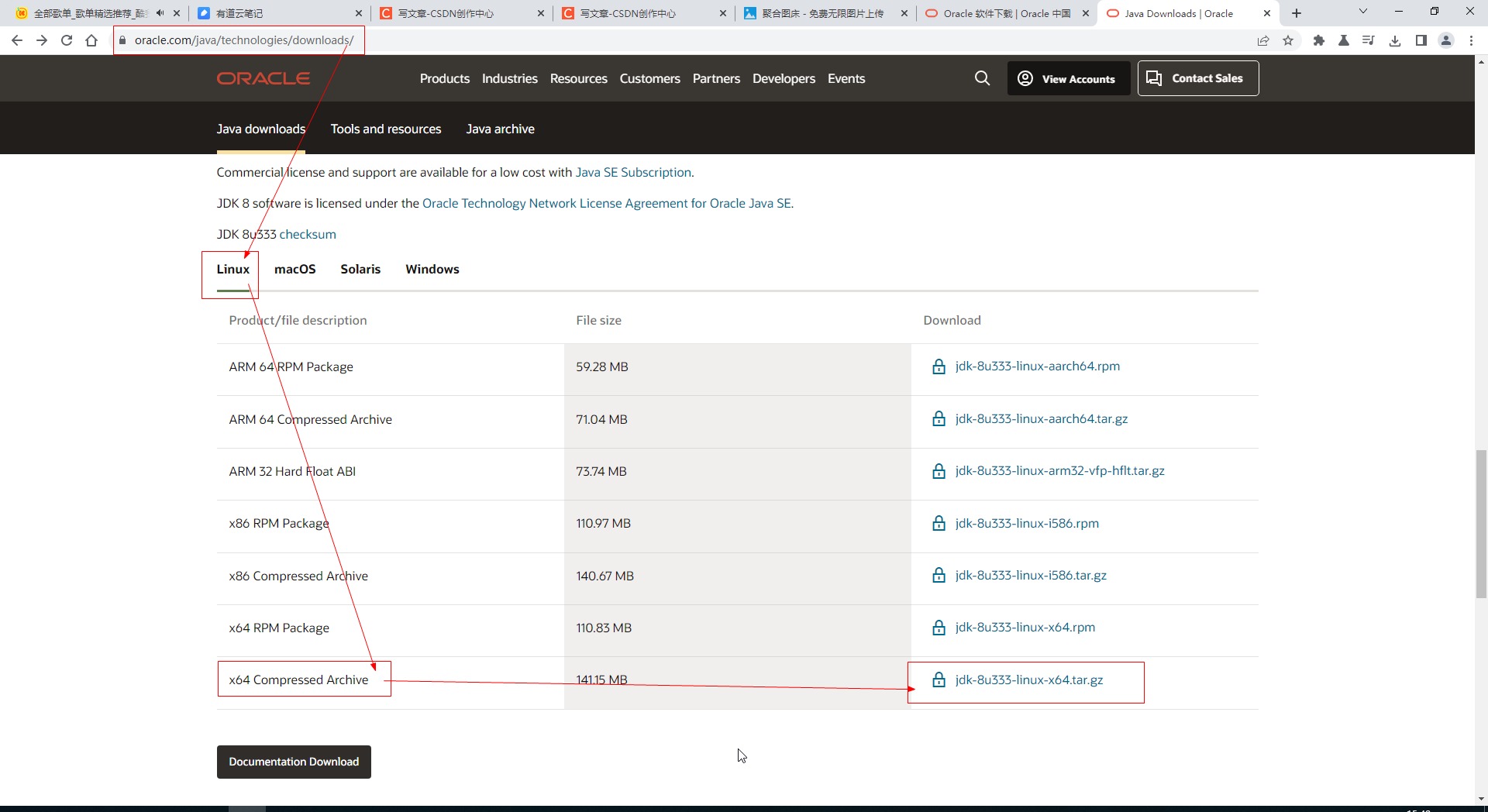Download jdk-8u333-linux-x64.rpm
The width and height of the screenshot is (1488, 812).
[x=1025, y=627]
